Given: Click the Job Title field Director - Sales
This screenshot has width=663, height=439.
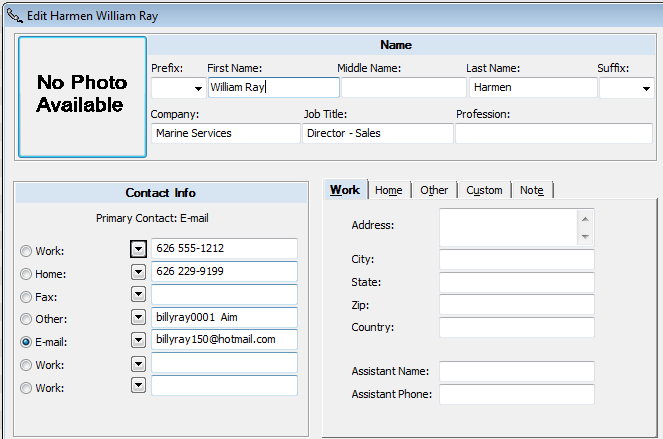Looking at the screenshot, I should [x=378, y=133].
